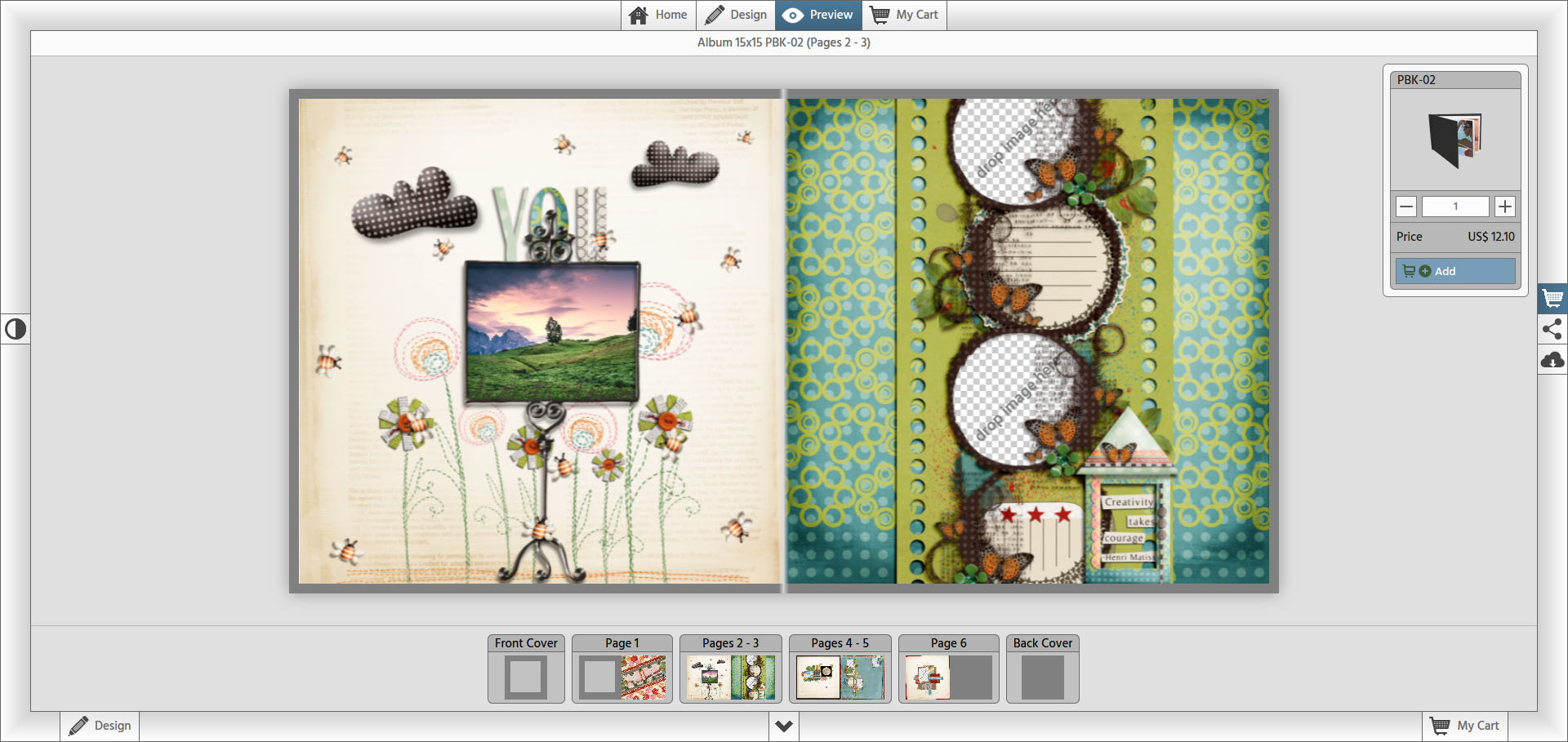Collapse the page thumbnails with bottom chevron
1568x742 pixels.
coord(783,726)
